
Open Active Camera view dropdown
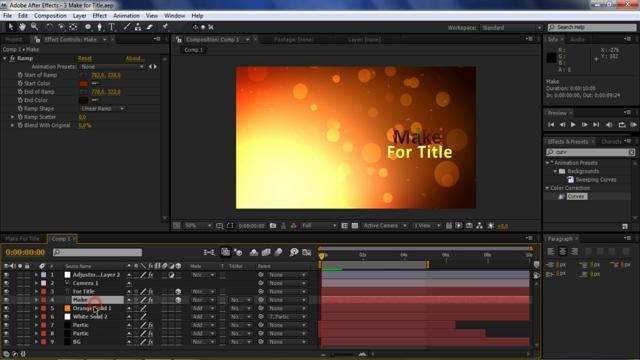385,226
